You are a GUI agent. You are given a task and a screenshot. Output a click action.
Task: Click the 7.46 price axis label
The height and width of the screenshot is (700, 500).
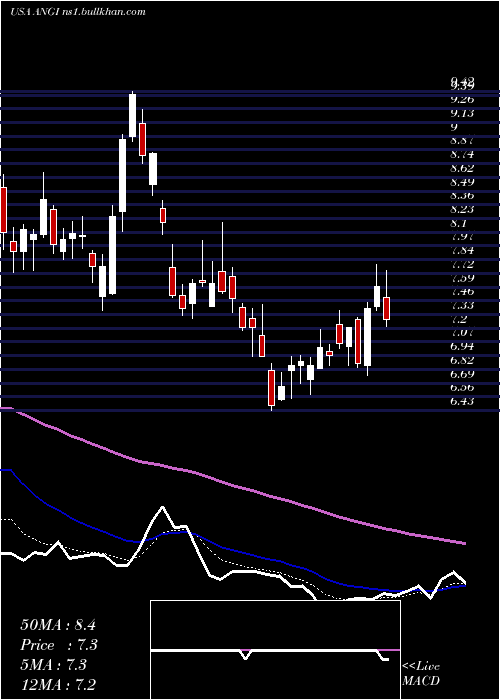click(462, 292)
